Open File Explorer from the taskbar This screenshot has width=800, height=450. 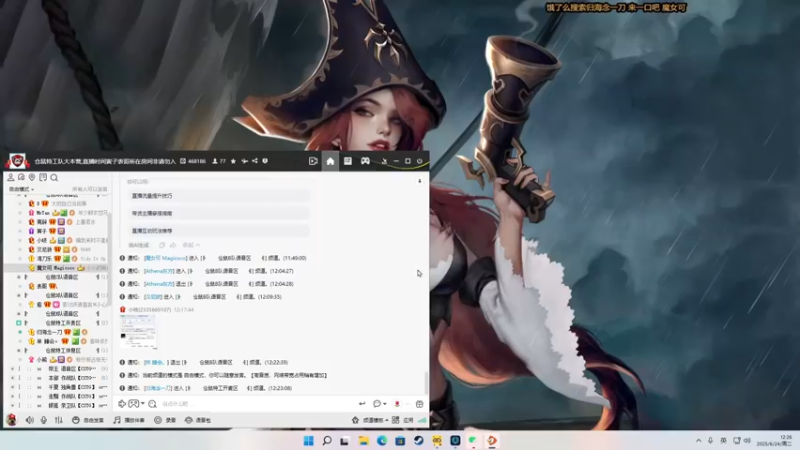coord(363,441)
